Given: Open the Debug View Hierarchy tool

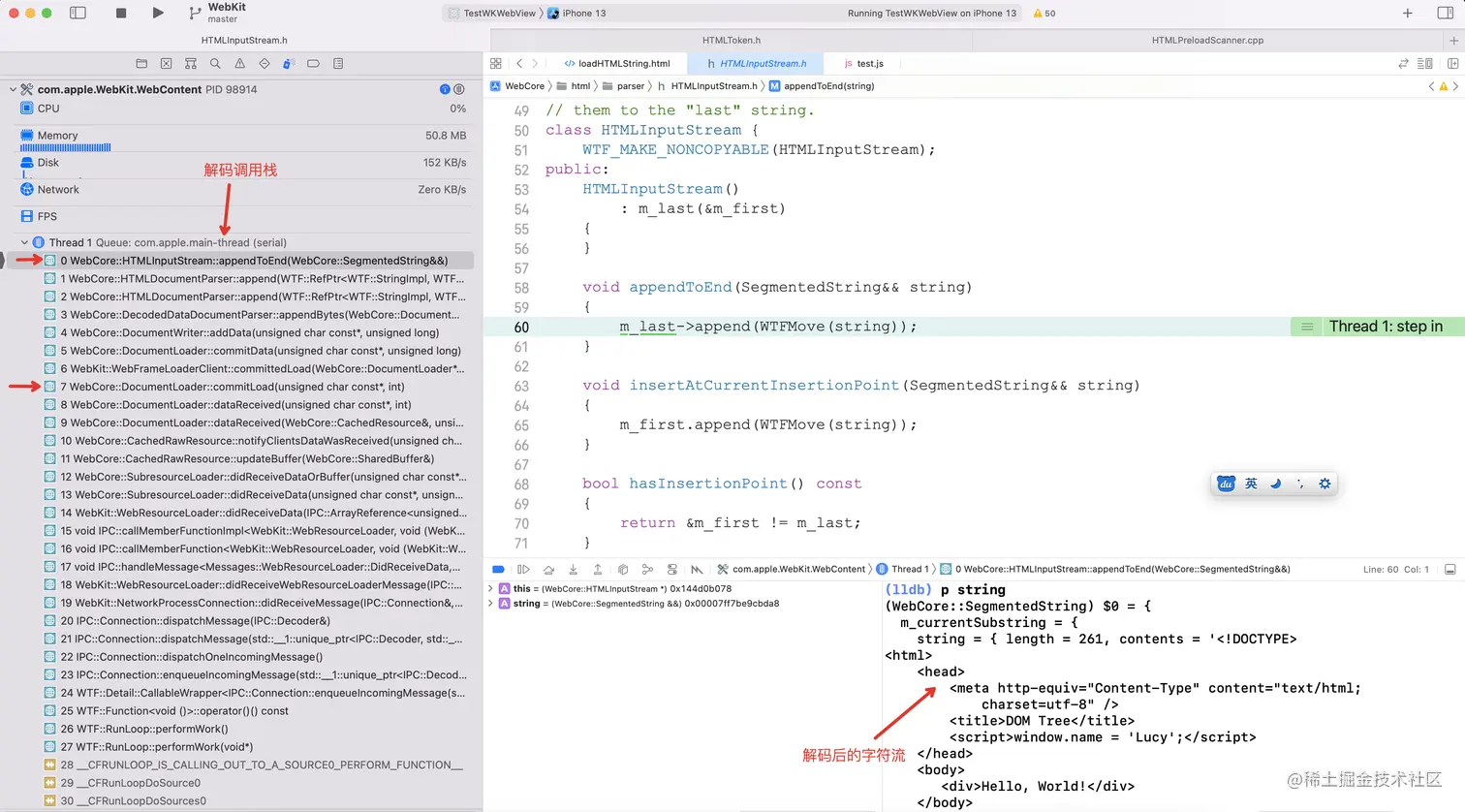Looking at the screenshot, I should [623, 570].
